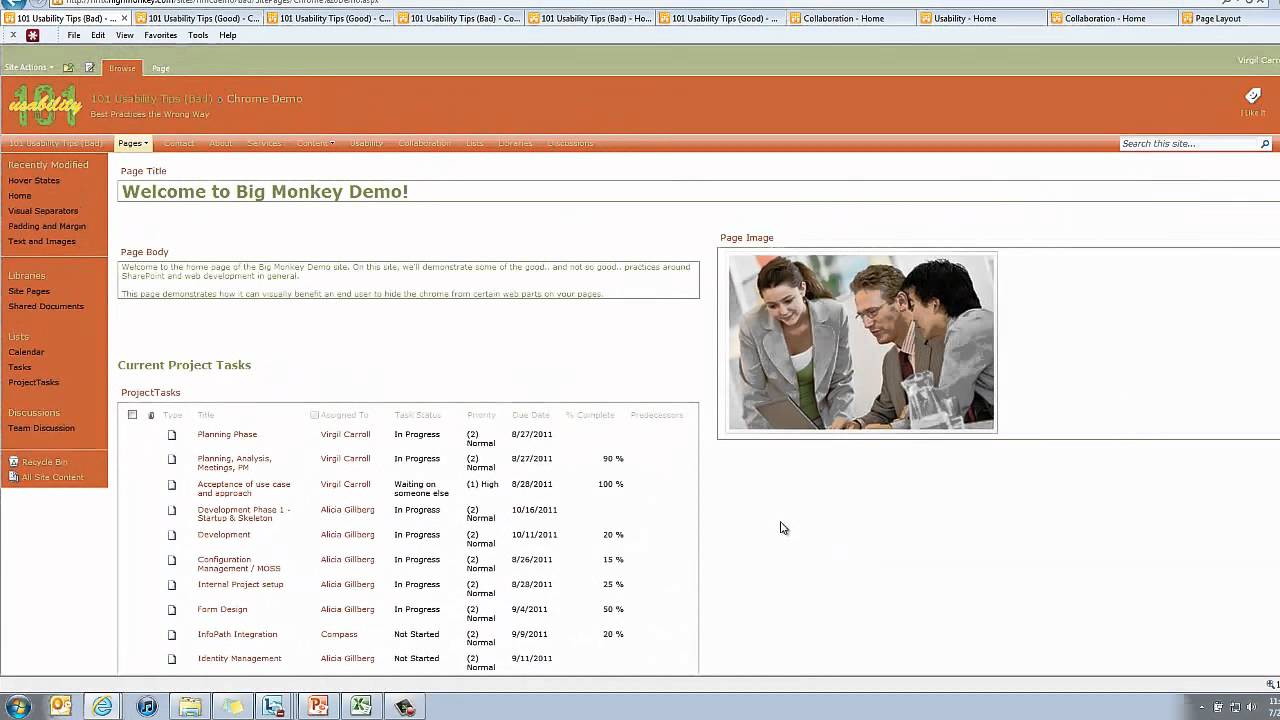Click the Waiting on someone else status
Screen dimensions: 1280x720
[421, 489]
